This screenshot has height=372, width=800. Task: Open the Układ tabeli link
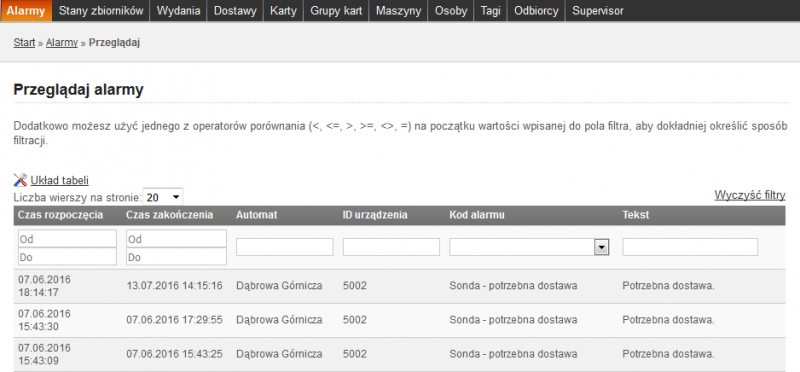pyautogui.click(x=60, y=180)
